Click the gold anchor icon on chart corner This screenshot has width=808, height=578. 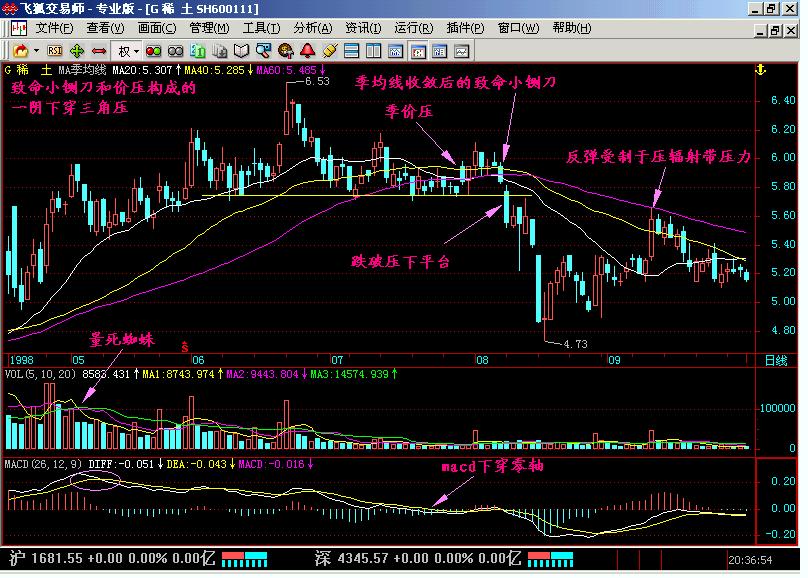pyautogui.click(x=761, y=70)
